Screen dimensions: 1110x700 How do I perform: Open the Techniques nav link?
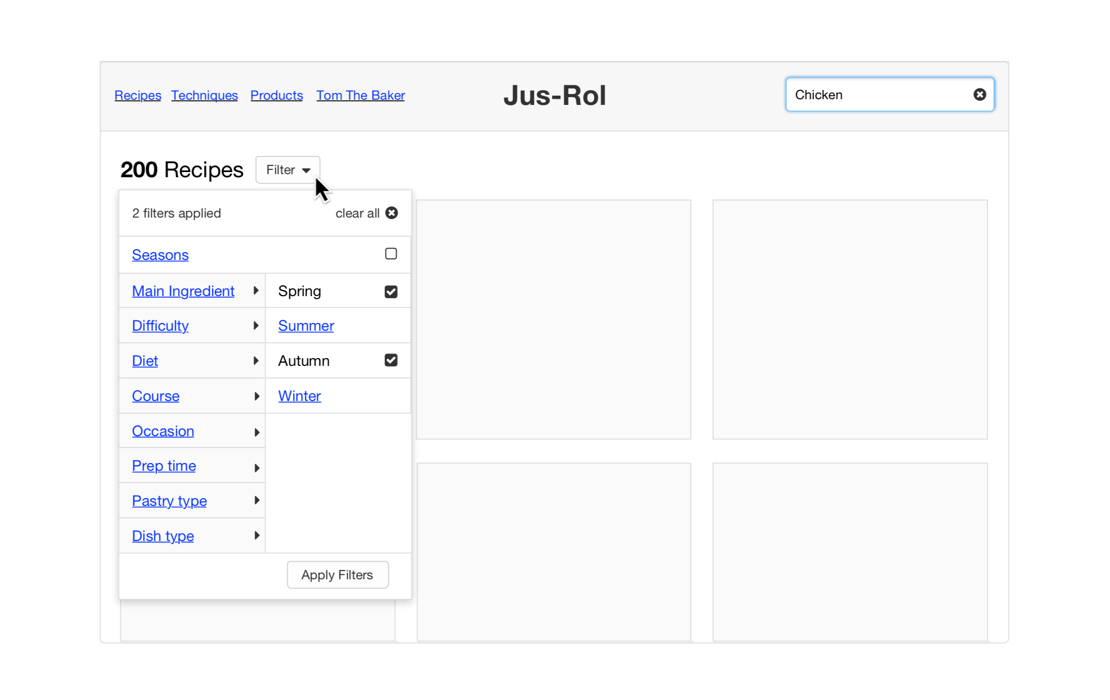click(205, 96)
